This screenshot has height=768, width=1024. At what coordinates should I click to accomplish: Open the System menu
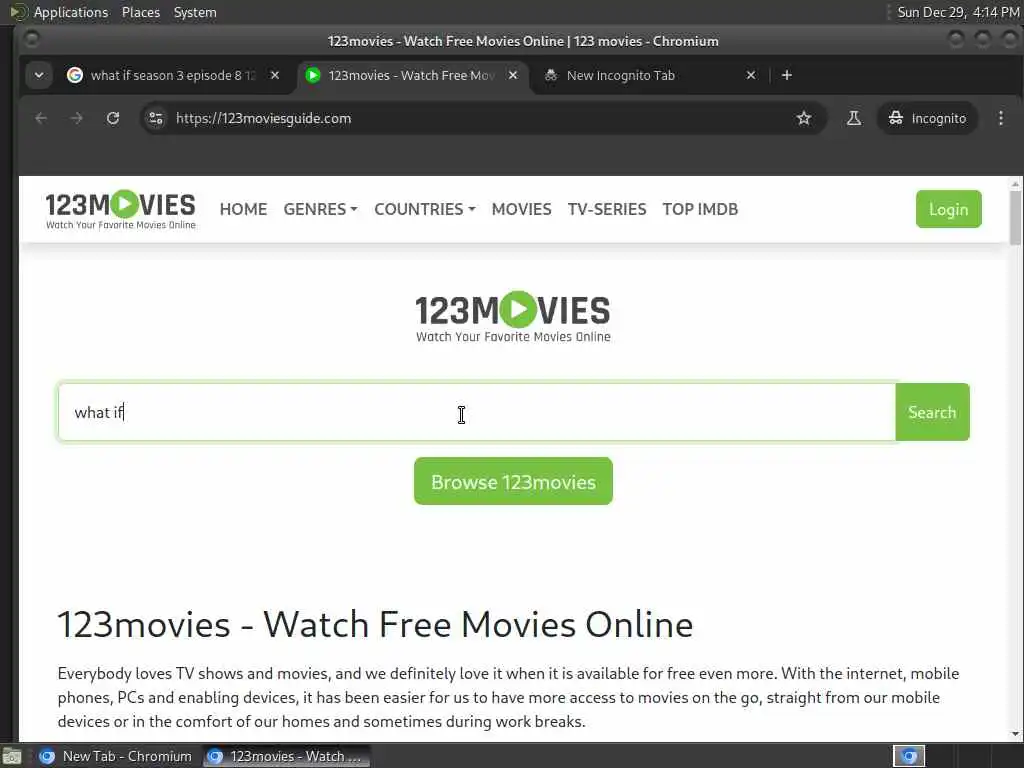coord(195,12)
